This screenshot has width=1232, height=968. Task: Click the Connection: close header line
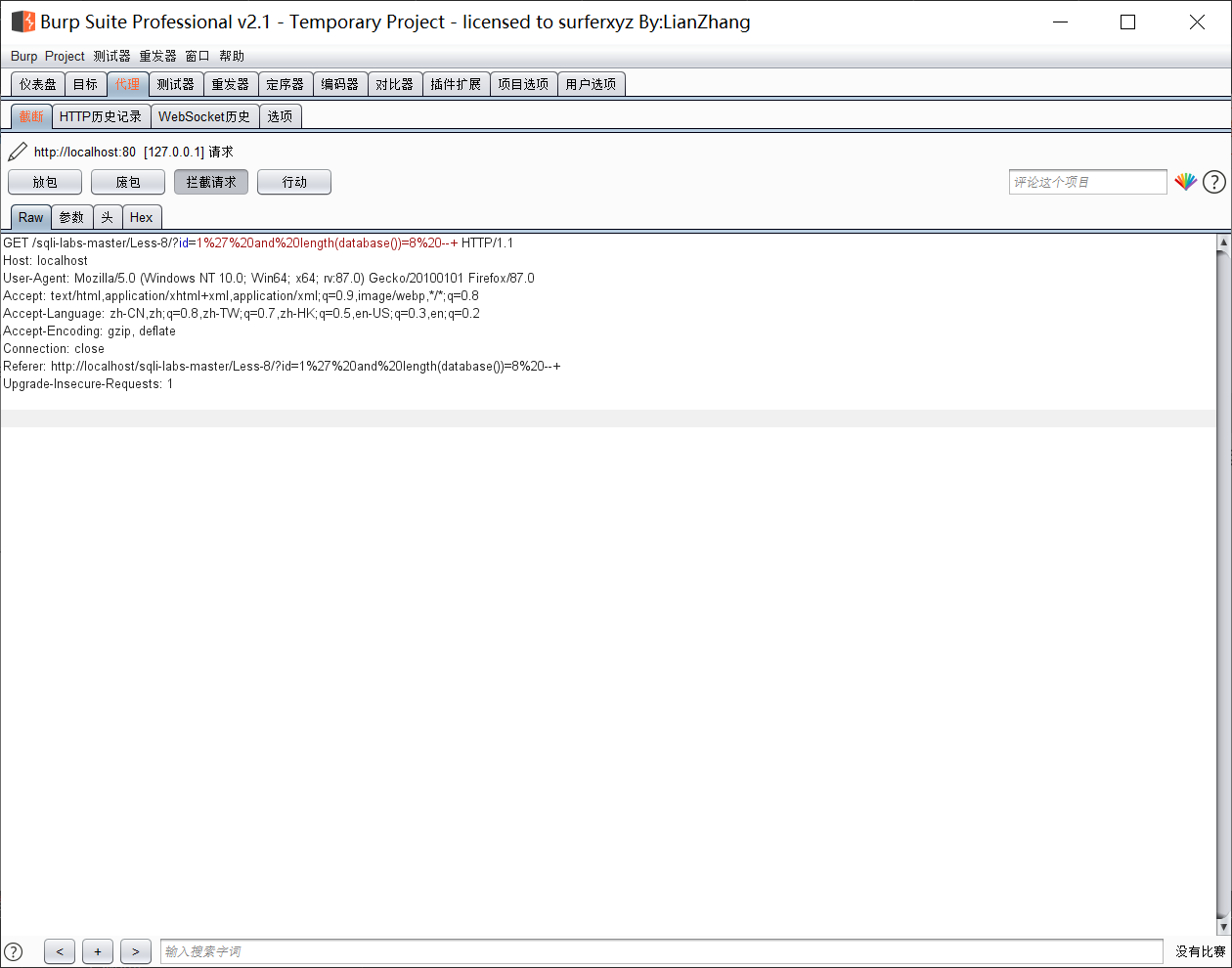point(54,348)
